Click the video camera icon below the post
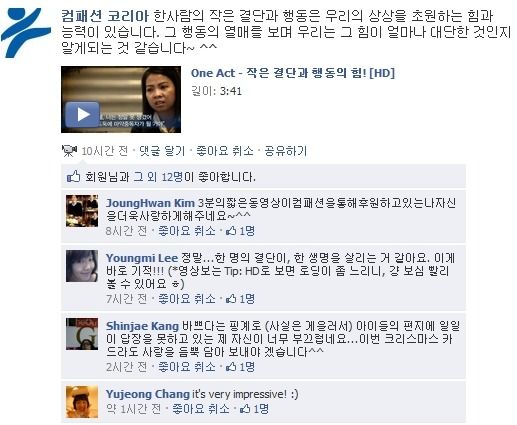The width and height of the screenshot is (517, 425). [69, 151]
